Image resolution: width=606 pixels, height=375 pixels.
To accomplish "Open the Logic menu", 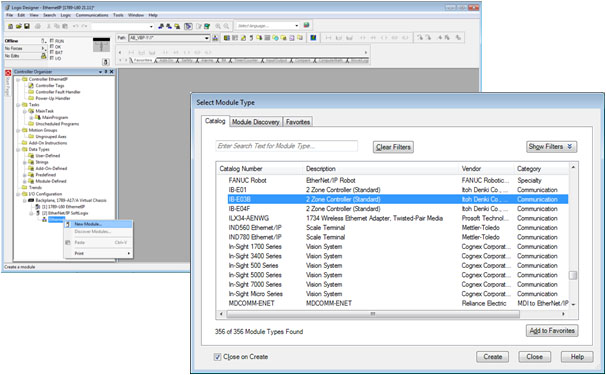I will click(66, 15).
